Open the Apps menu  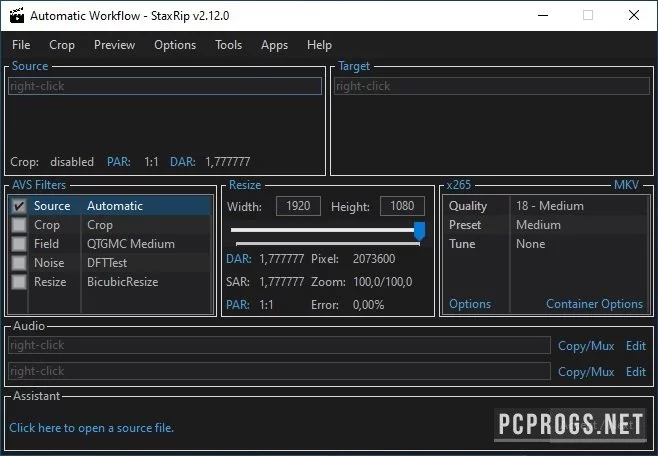(x=274, y=45)
